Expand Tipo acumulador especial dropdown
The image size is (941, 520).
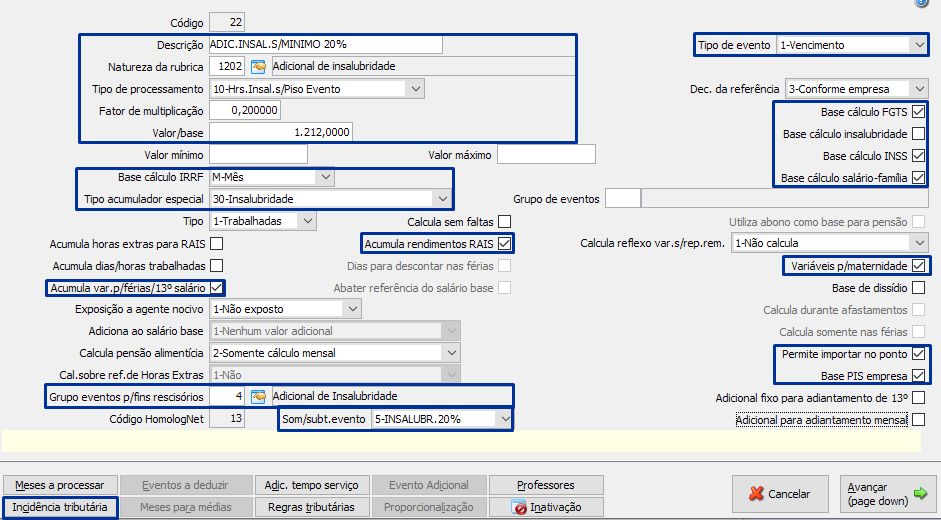coord(330,199)
